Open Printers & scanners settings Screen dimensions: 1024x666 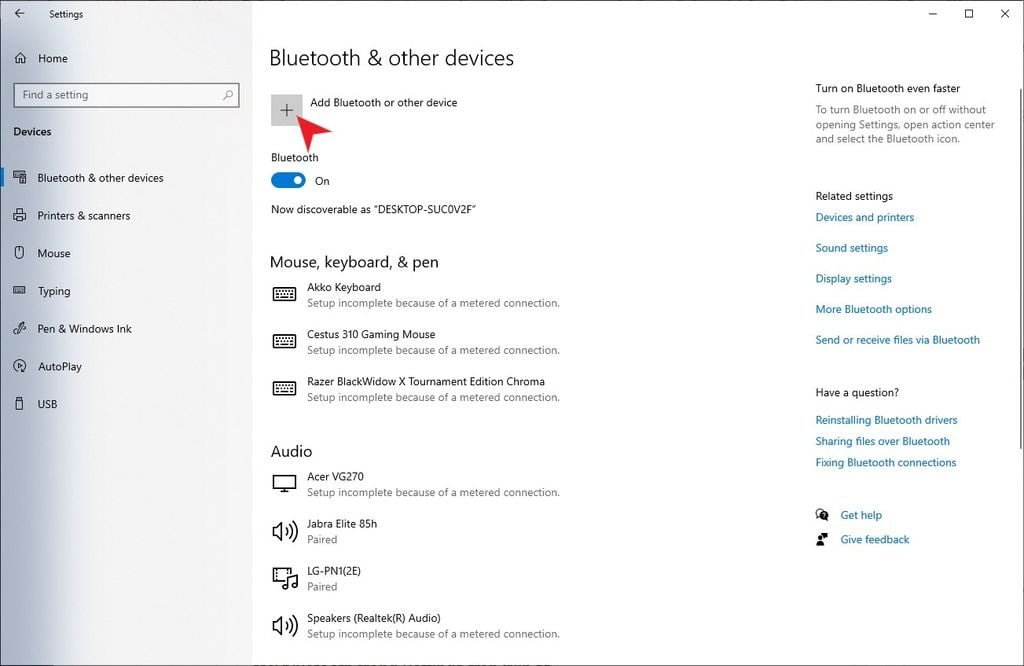click(84, 215)
